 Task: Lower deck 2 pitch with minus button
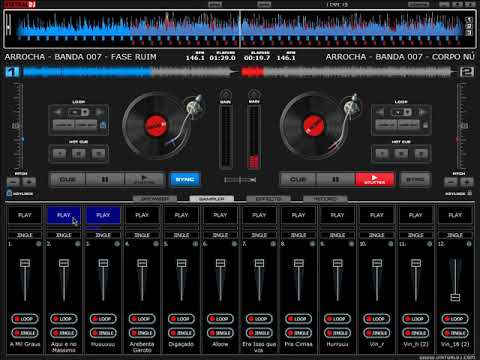451,182
